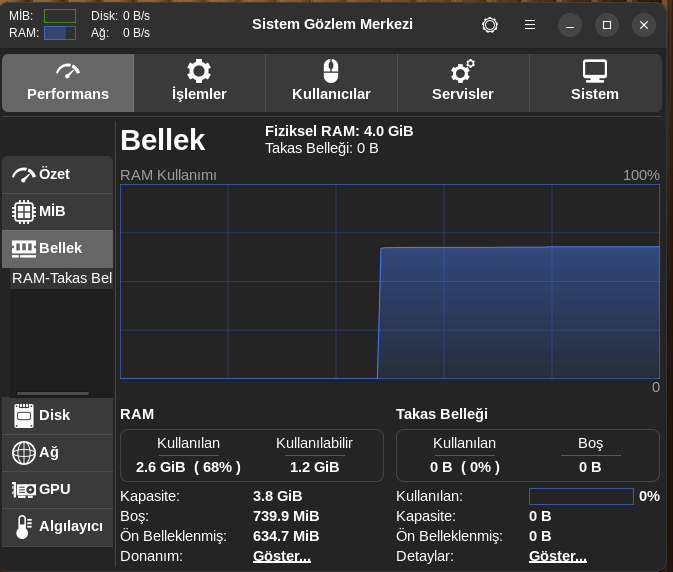Go to the Servisler tab
Viewport: 673px width, 572px height.
(x=462, y=82)
